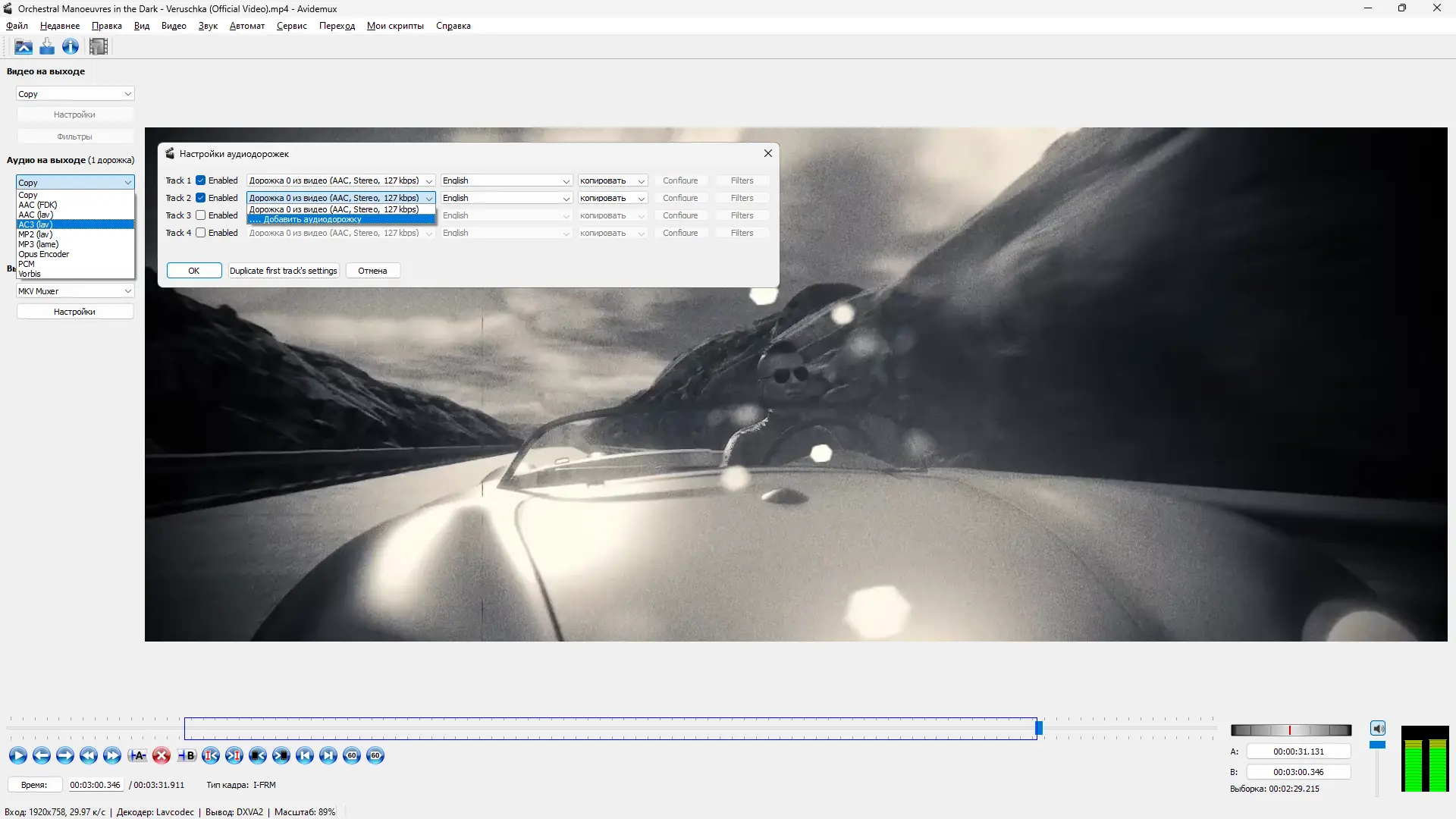Click Configure for Track 1
Viewport: 1456px width, 819px height.
point(681,180)
